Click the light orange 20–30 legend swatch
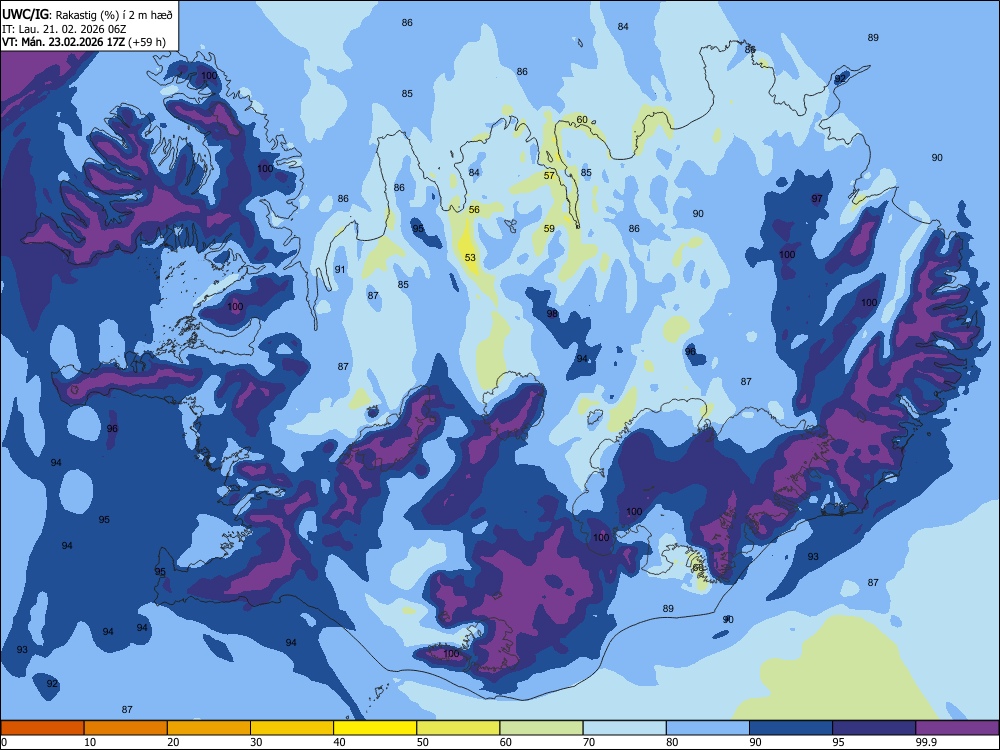The width and height of the screenshot is (1000, 750). click(209, 728)
